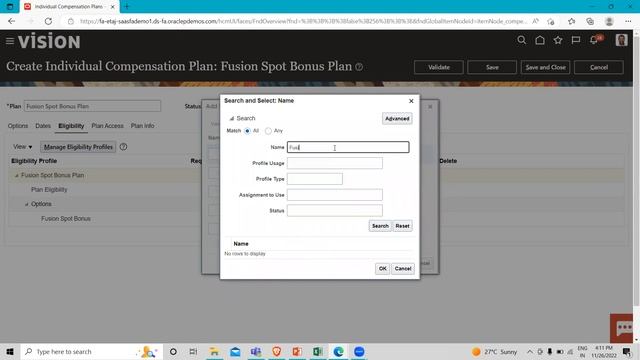The width and height of the screenshot is (640, 360).
Task: Open the Watchlist flag icon
Action: click(x=576, y=40)
